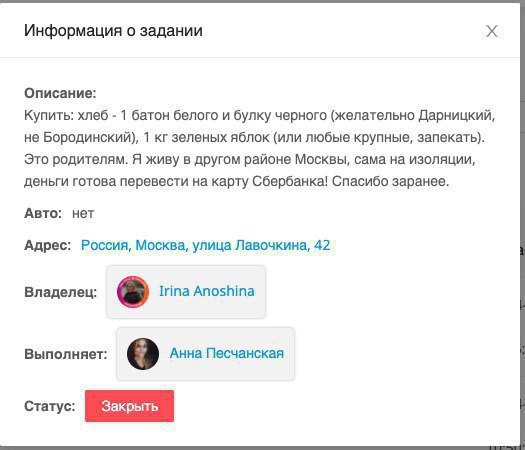Click the line starting не Бородинский
525x450 pixels.
point(254,137)
